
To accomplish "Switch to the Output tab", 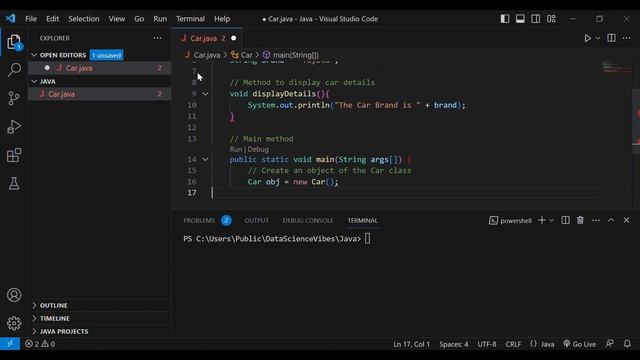I will coord(256,220).
